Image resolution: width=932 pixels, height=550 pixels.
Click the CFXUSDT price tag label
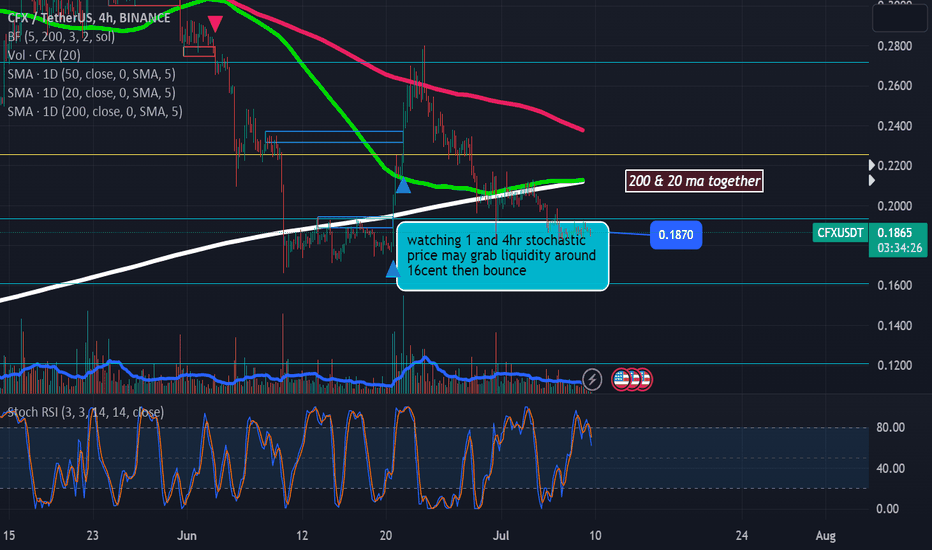[840, 232]
